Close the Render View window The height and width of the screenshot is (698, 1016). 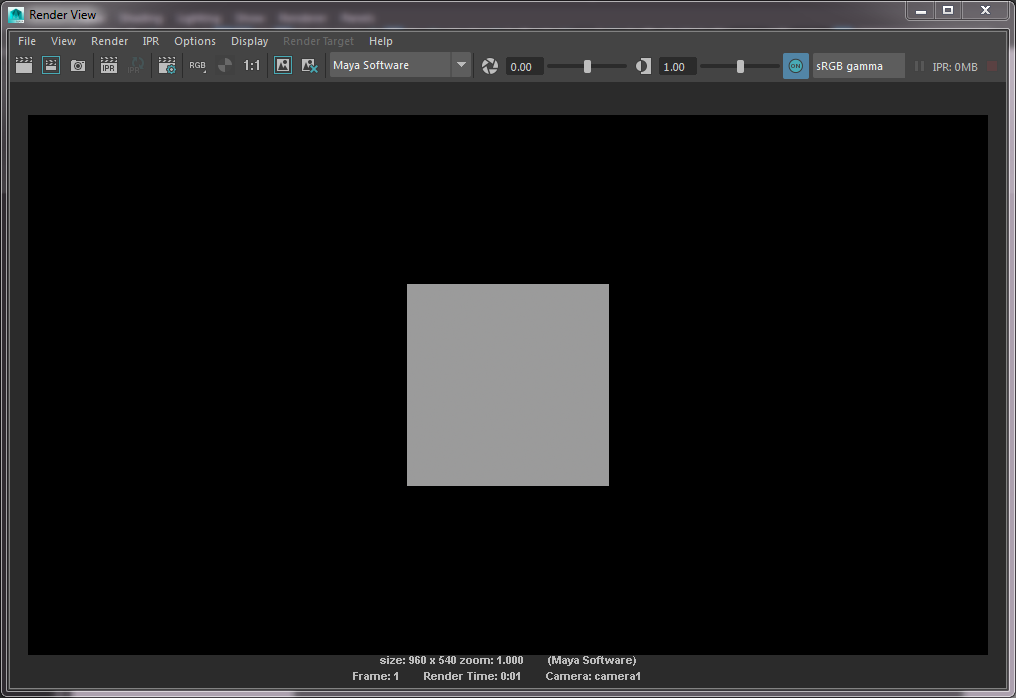click(x=986, y=10)
